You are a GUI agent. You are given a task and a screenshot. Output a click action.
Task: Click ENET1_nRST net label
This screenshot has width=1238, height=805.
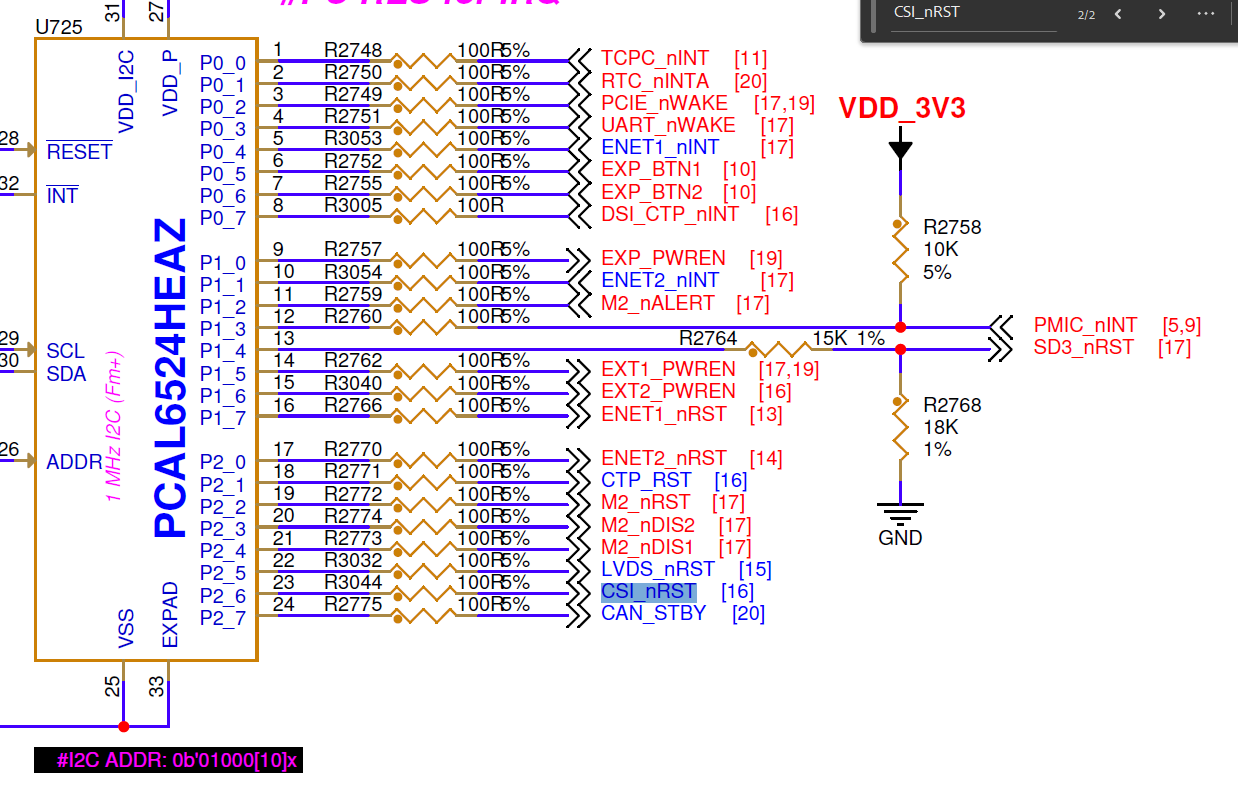tap(664, 414)
